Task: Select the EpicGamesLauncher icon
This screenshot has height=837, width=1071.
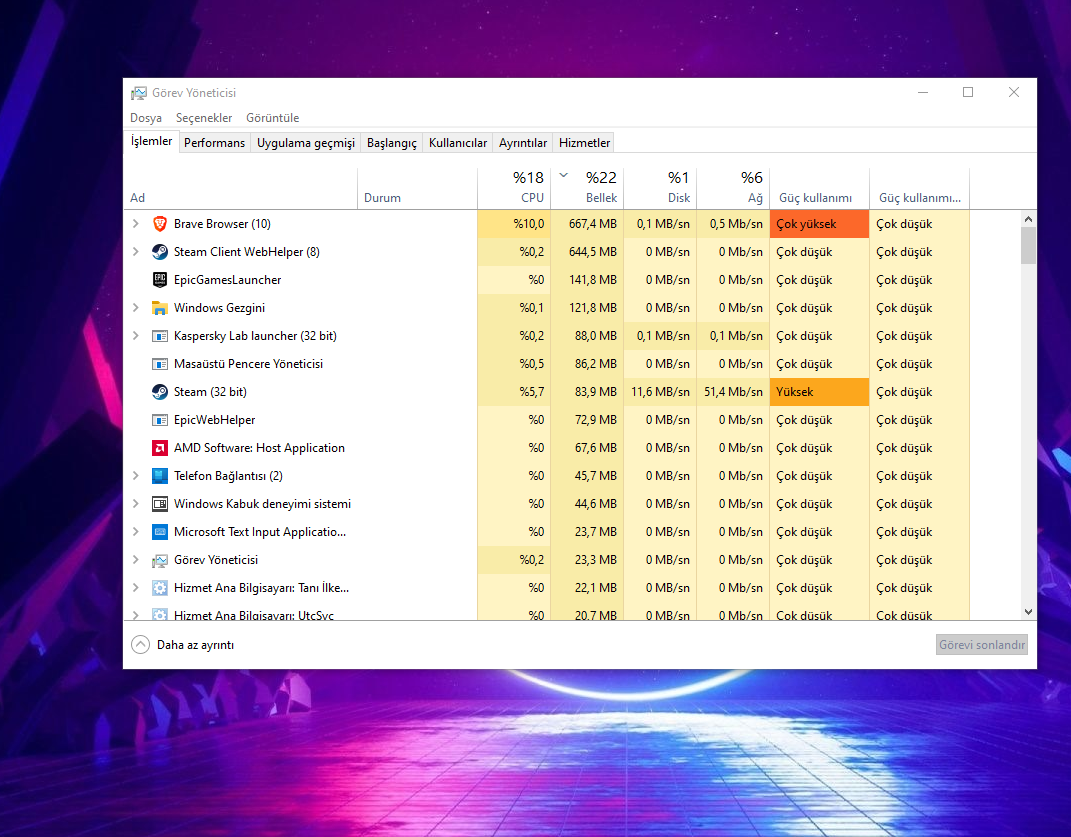Action: [160, 280]
